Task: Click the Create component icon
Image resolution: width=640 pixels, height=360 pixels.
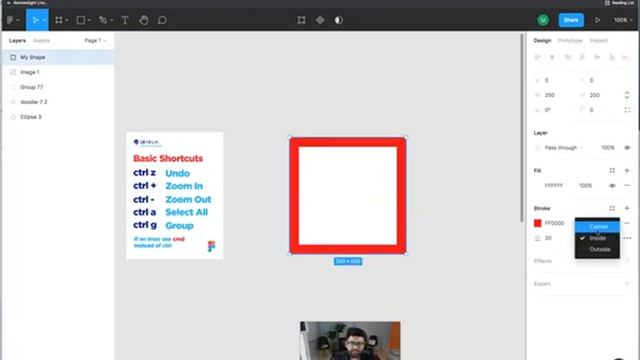Action: pyautogui.click(x=320, y=20)
